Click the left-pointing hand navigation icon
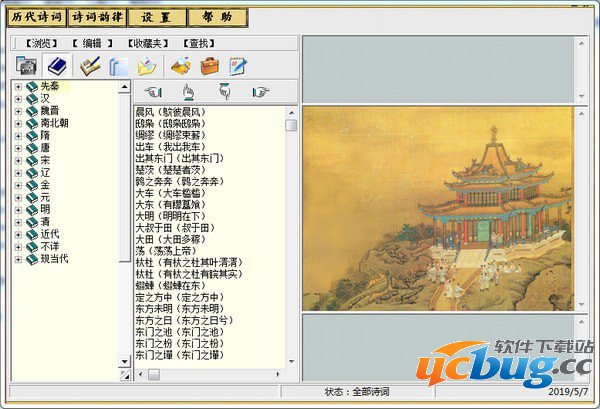The height and width of the screenshot is (409, 600). pos(153,93)
